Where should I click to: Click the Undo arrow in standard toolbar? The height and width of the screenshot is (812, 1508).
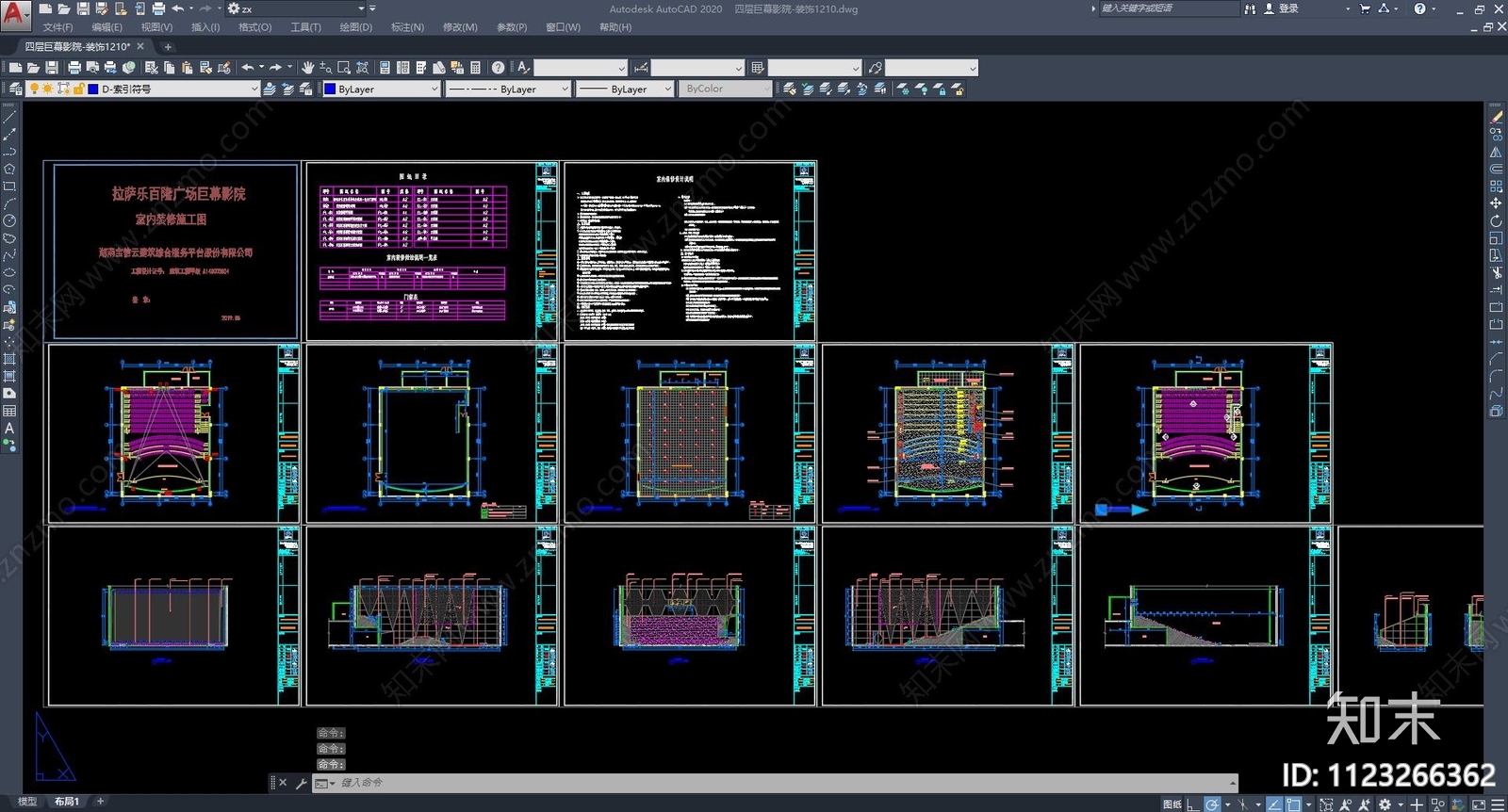[248, 68]
